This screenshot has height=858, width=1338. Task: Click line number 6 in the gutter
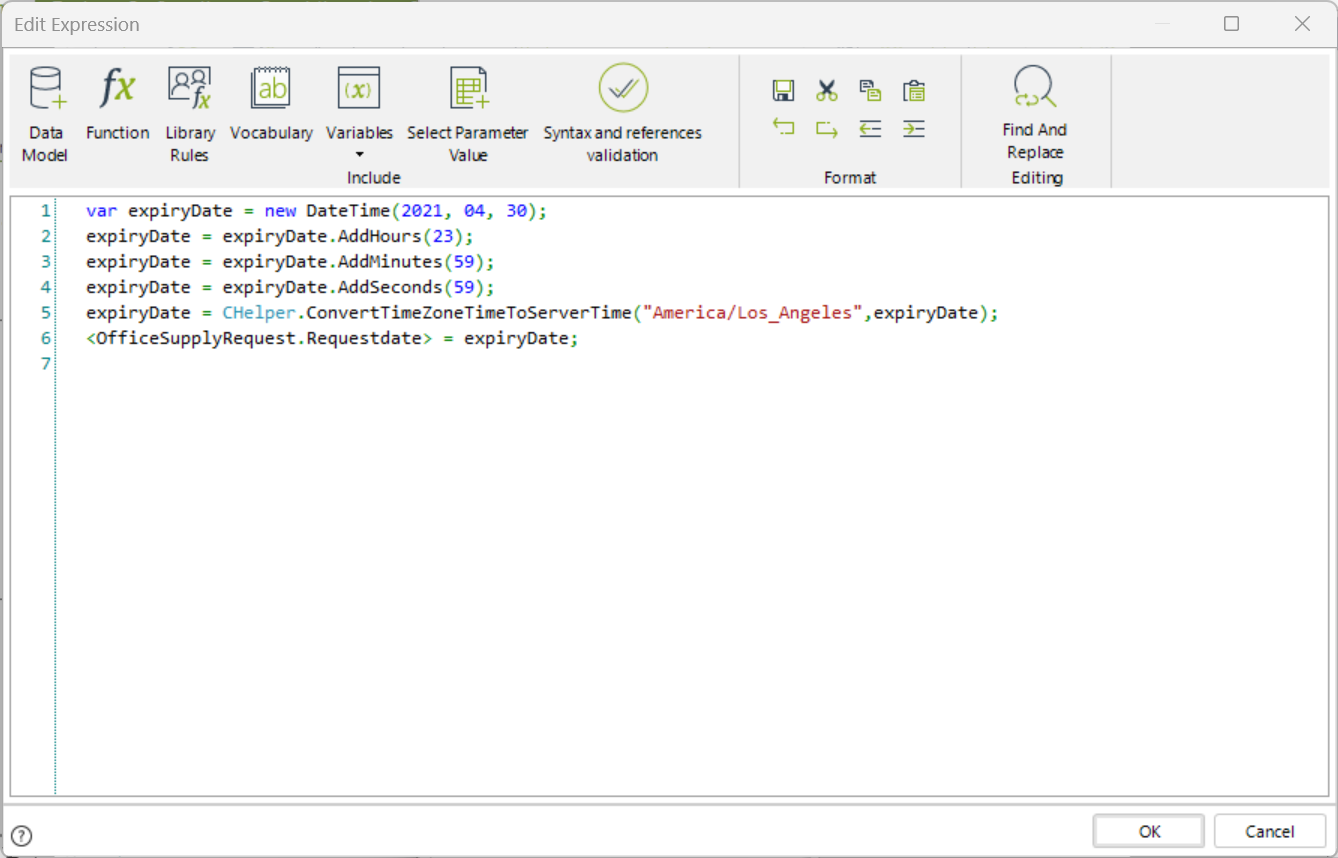45,338
